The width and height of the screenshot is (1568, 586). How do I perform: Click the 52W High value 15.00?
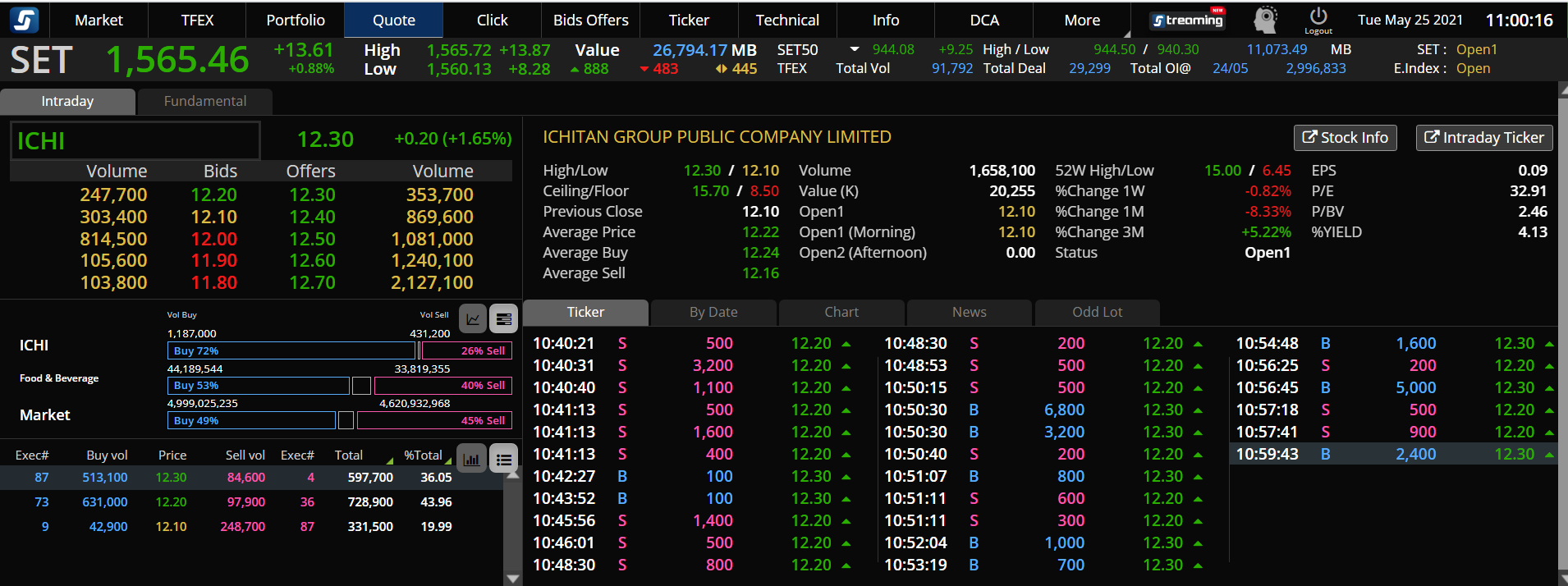click(x=1222, y=171)
